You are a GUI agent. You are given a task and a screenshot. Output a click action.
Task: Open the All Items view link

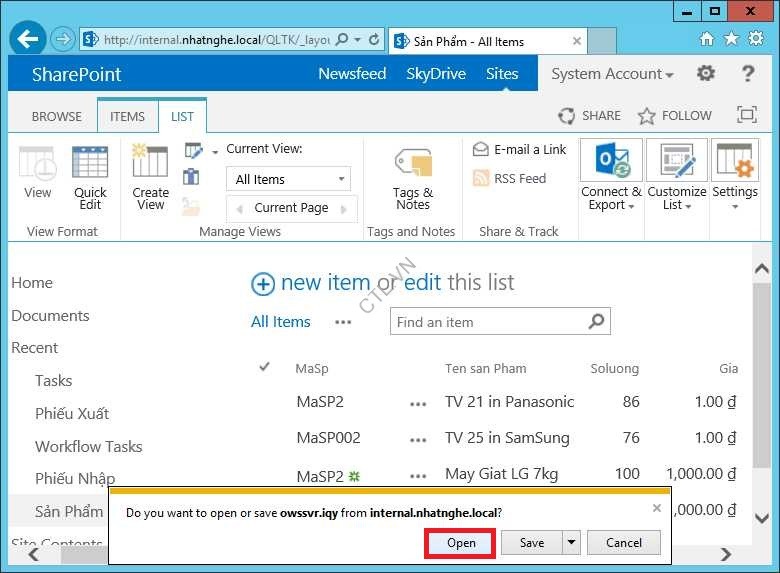281,322
